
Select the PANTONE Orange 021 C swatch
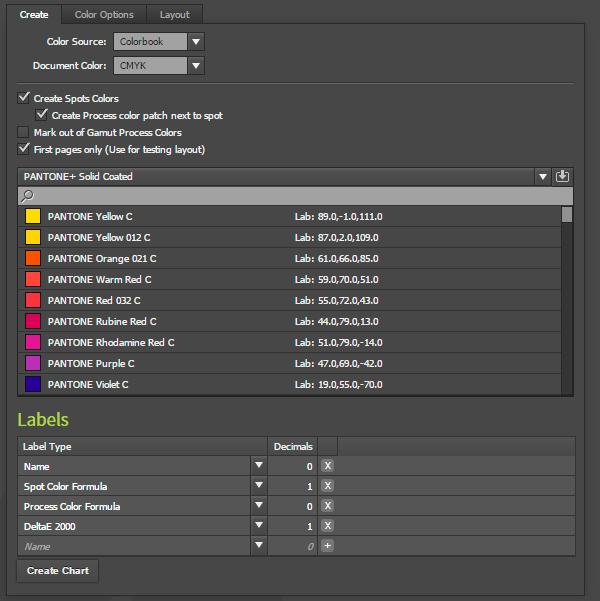33,258
